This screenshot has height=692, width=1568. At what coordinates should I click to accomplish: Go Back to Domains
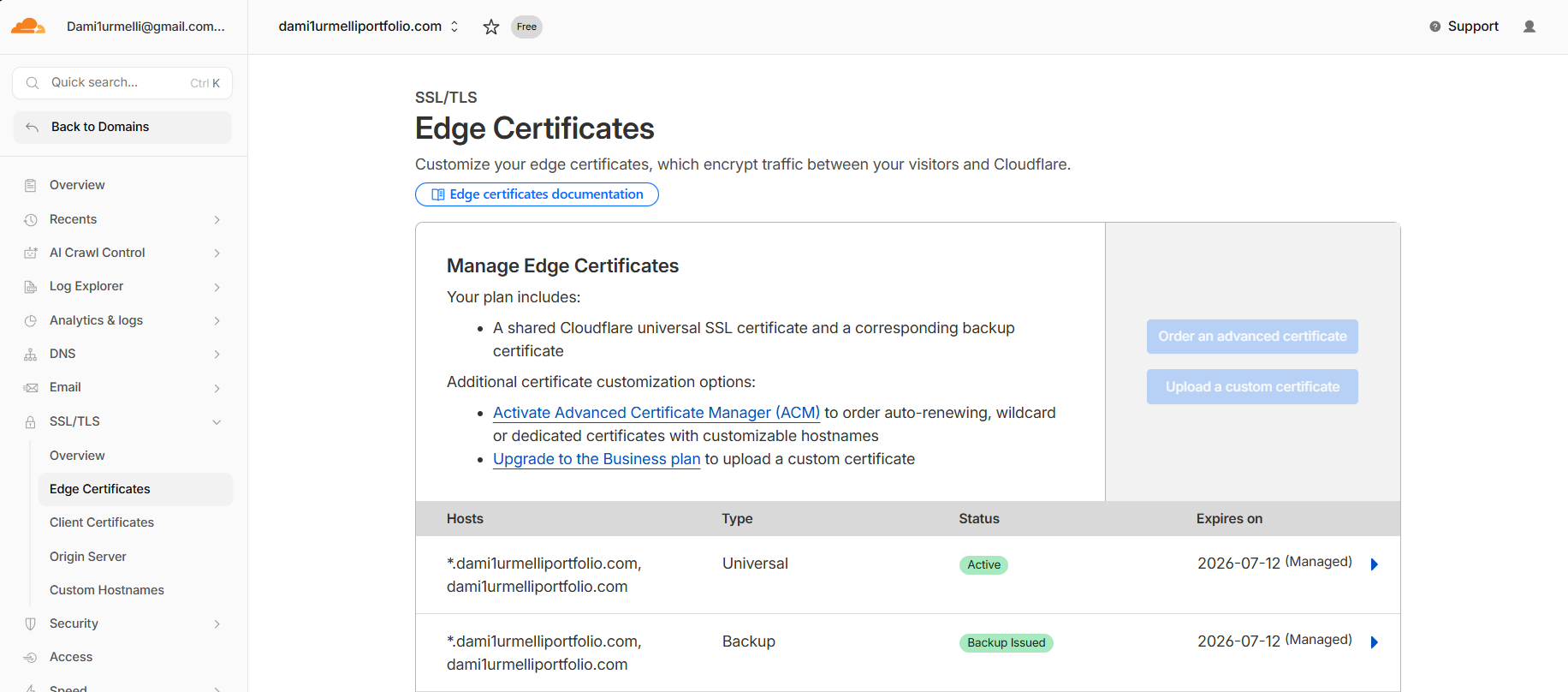coord(122,127)
